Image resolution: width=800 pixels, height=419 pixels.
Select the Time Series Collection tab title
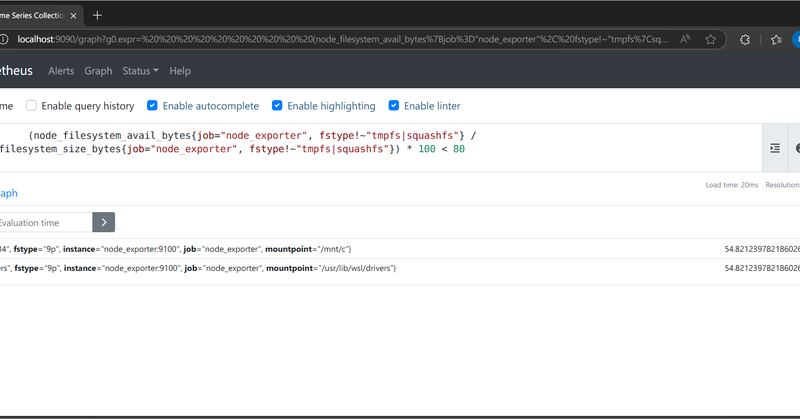(x=32, y=16)
